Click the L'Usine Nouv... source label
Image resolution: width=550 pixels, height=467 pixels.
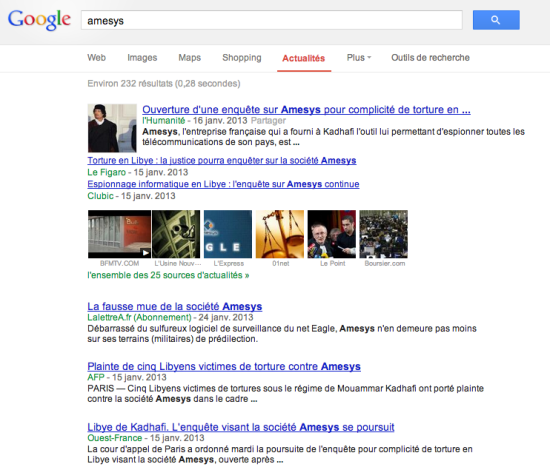point(177,263)
